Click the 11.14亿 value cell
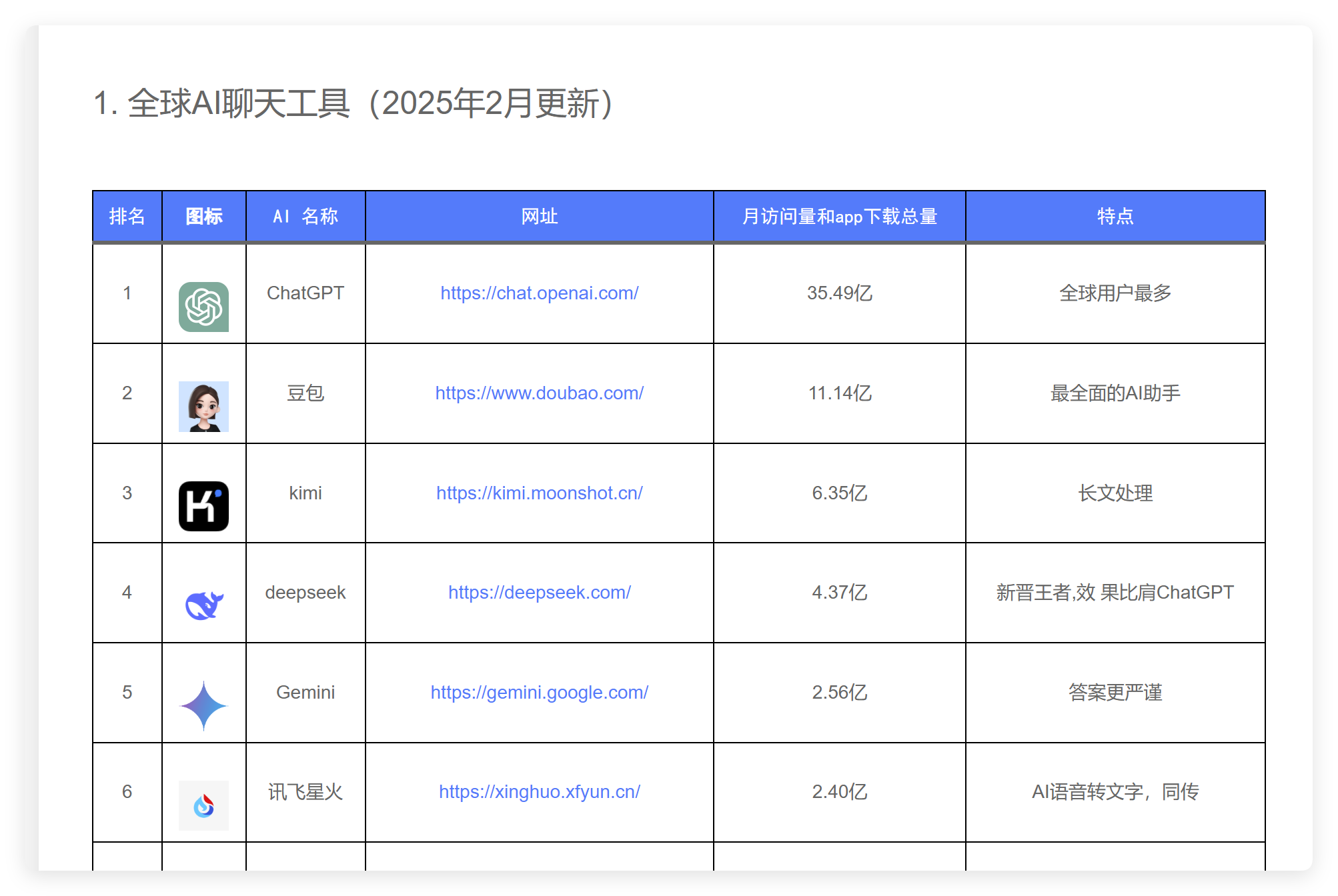 pos(839,393)
